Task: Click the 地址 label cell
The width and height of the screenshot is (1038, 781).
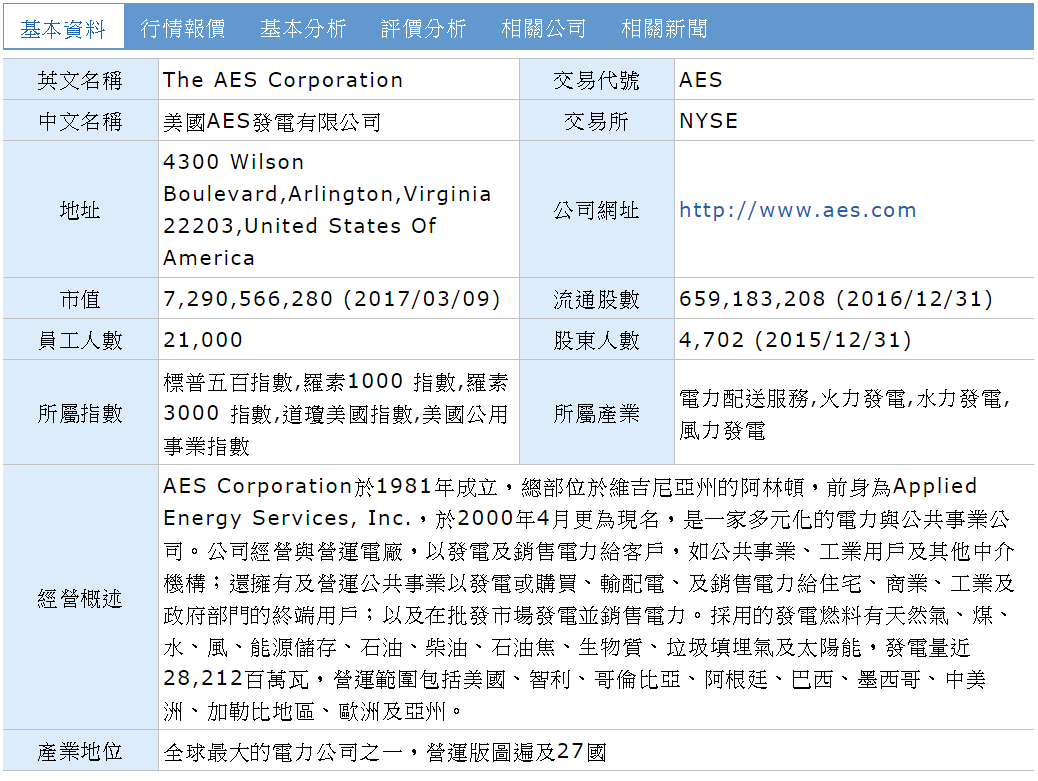Action: 80,210
